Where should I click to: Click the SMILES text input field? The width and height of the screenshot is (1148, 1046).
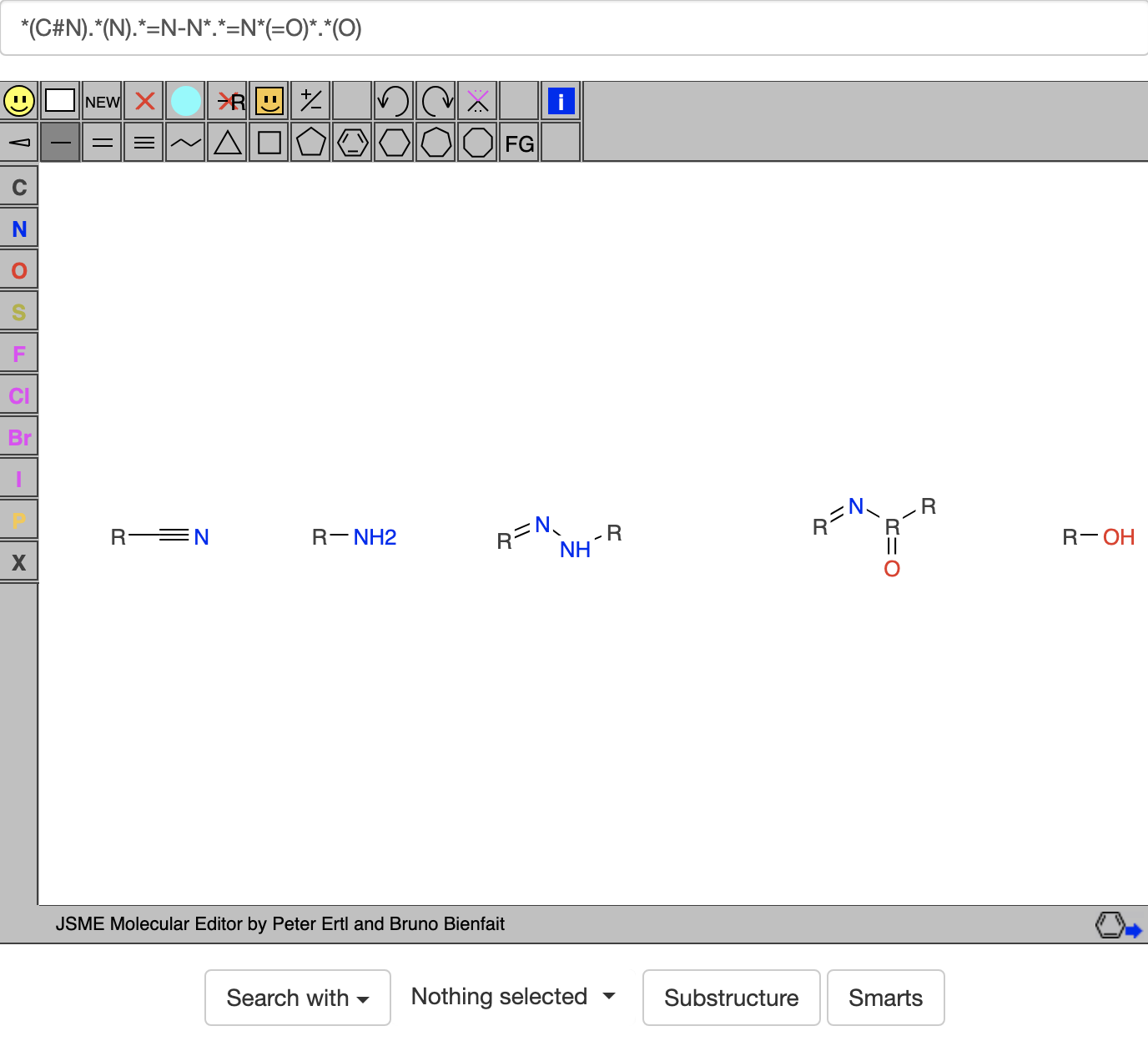pyautogui.click(x=574, y=29)
